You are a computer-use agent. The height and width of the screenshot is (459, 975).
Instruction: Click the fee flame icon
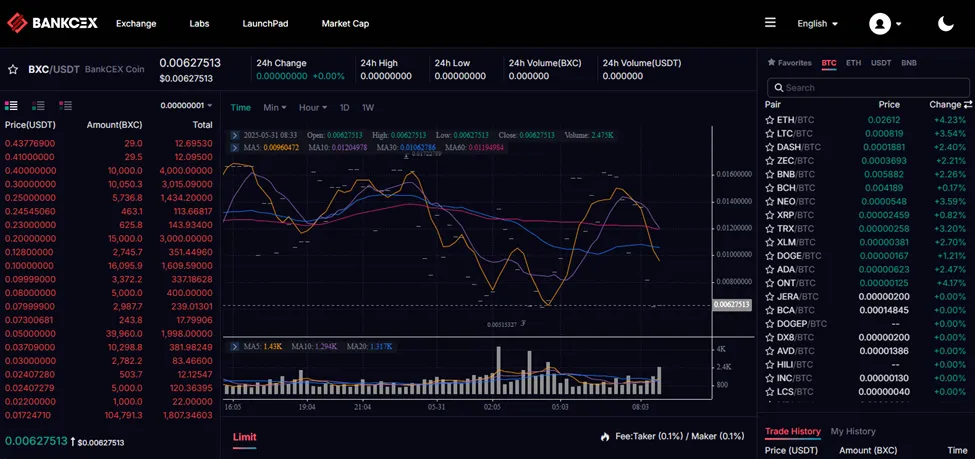point(605,437)
